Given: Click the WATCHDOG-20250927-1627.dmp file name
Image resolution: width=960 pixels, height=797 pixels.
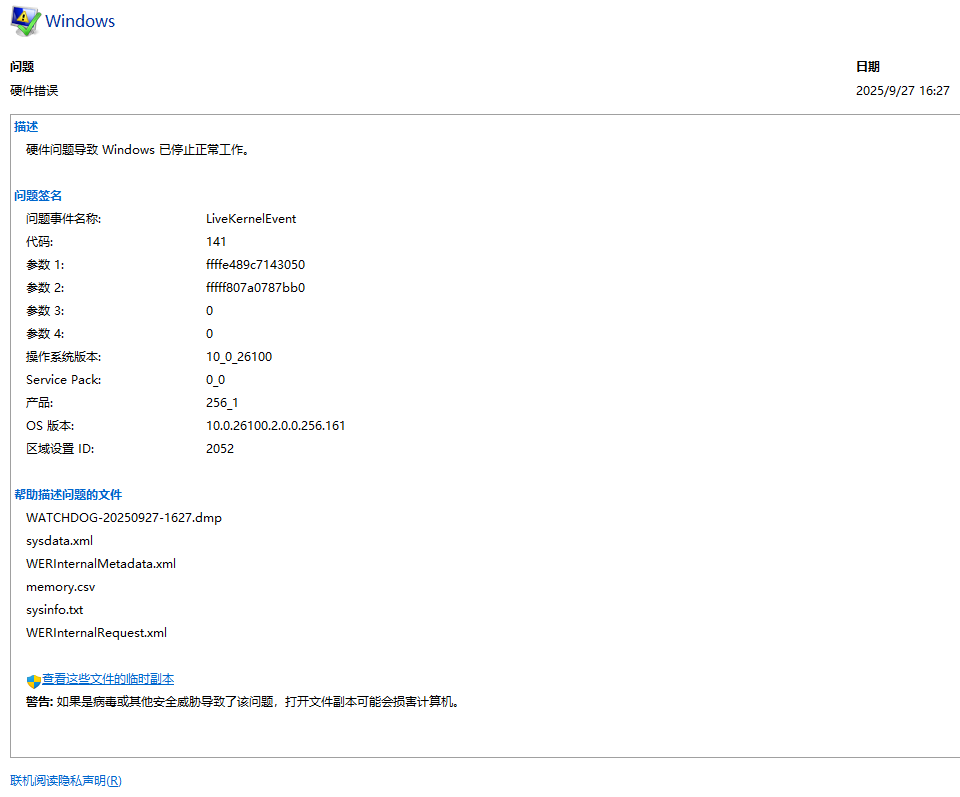Looking at the screenshot, I should (x=124, y=518).
